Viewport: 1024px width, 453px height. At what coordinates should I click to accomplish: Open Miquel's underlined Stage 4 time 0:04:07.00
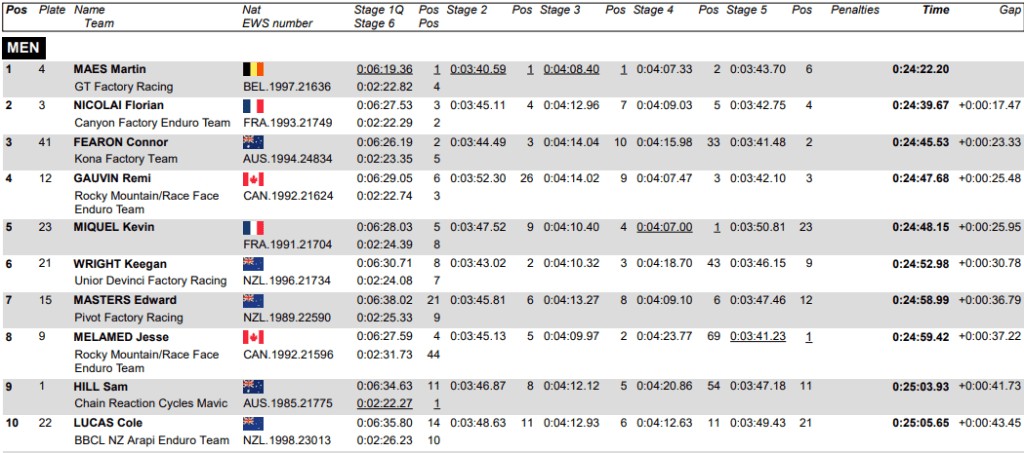(664, 228)
